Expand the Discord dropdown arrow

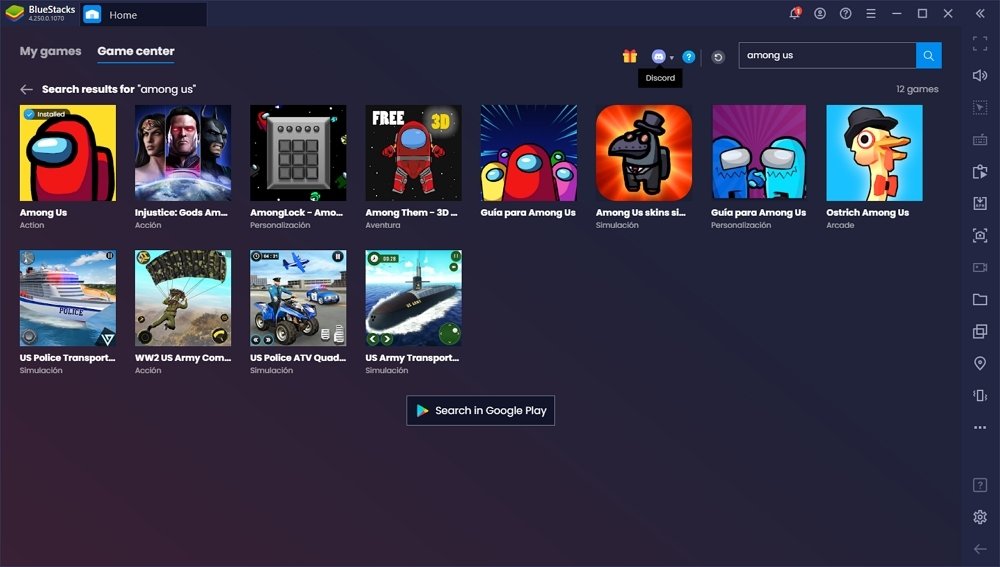(672, 58)
